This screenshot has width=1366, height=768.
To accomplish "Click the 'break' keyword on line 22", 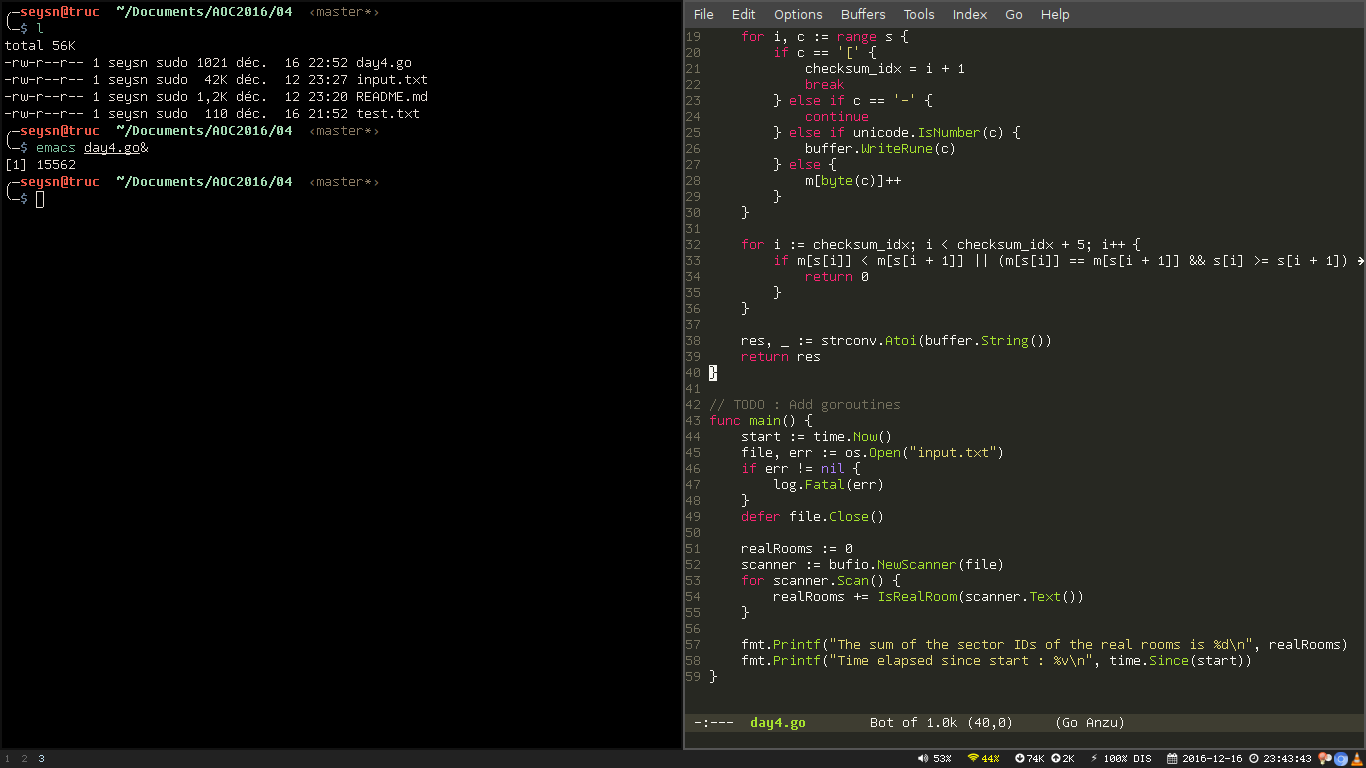I will pos(825,85).
